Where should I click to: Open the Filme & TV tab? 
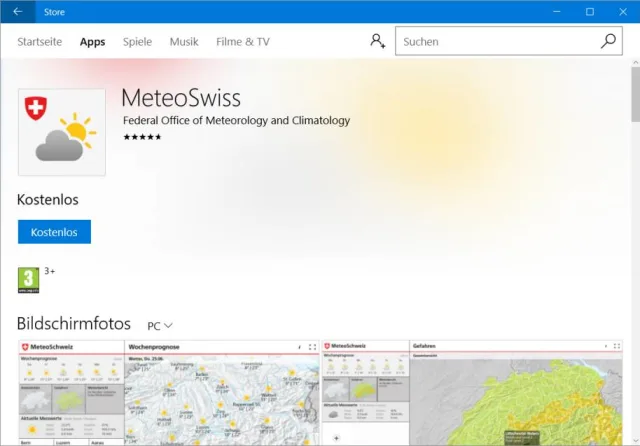243,42
